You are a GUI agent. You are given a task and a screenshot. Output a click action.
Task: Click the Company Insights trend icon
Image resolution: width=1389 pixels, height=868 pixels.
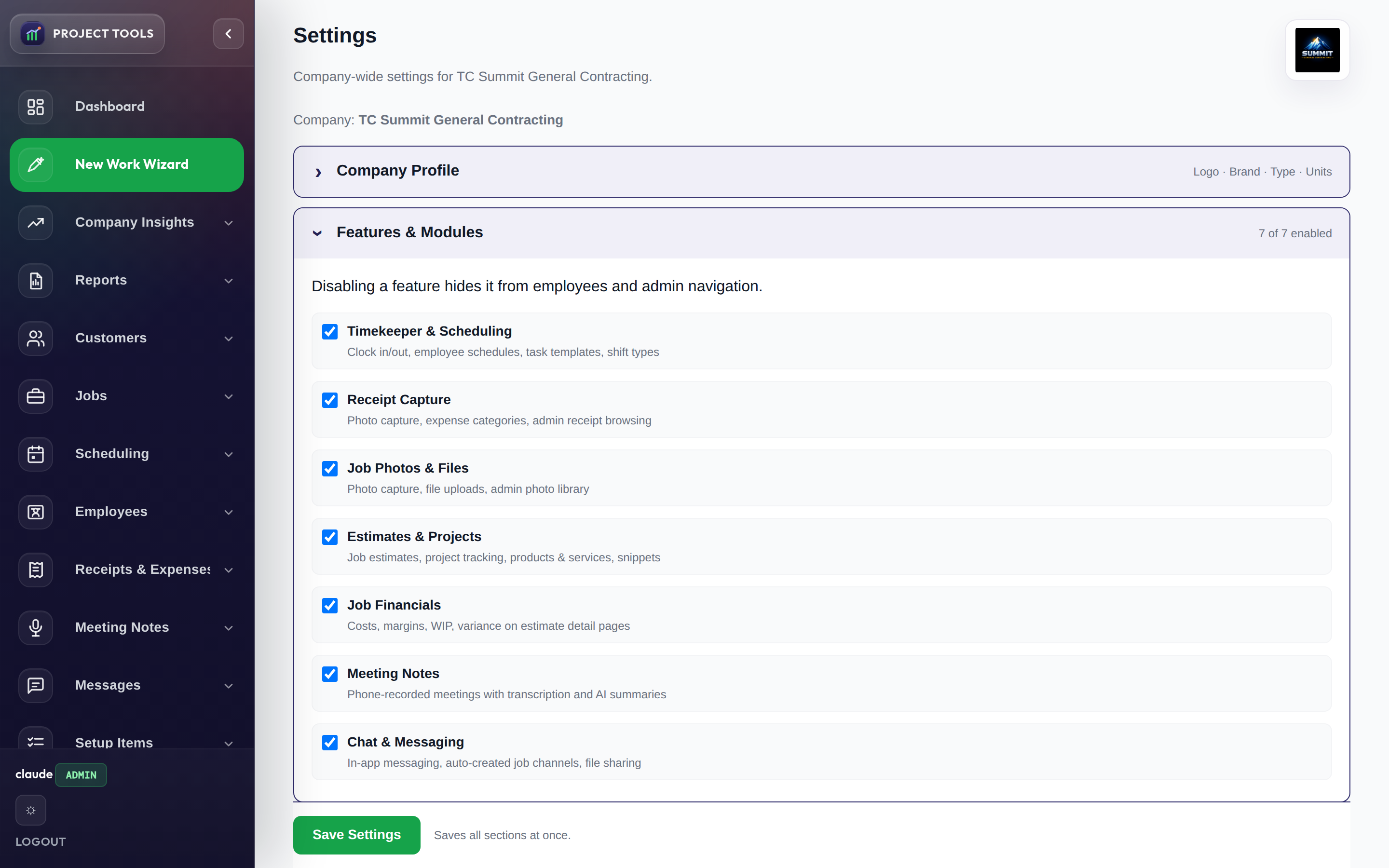click(36, 223)
